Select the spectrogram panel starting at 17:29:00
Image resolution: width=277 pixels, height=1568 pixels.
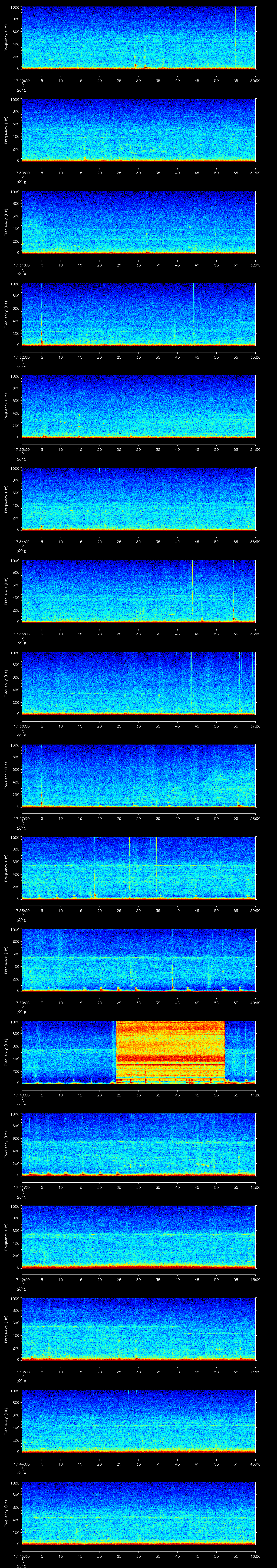(x=138, y=38)
